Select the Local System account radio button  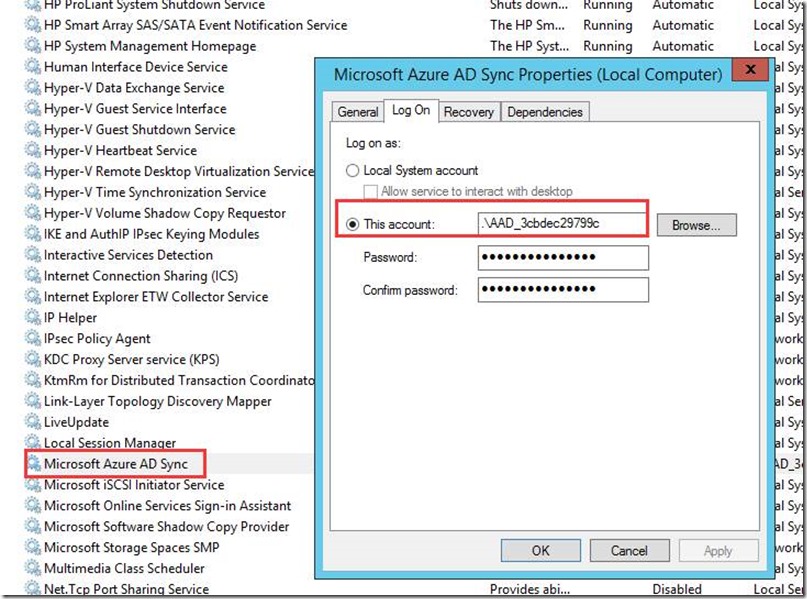click(353, 170)
